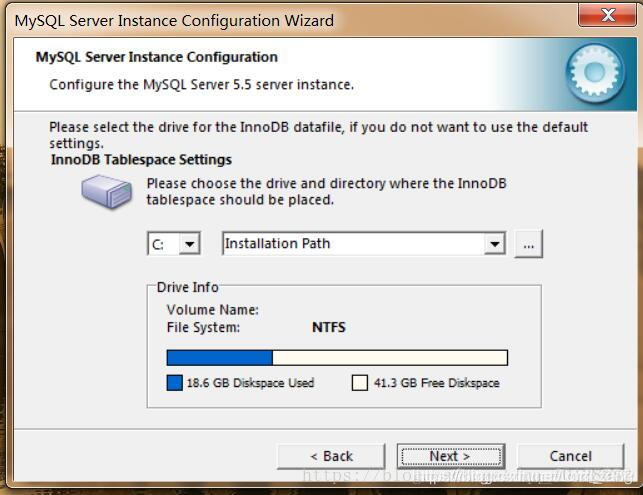Click the Installation Path combo box field

[x=364, y=244]
